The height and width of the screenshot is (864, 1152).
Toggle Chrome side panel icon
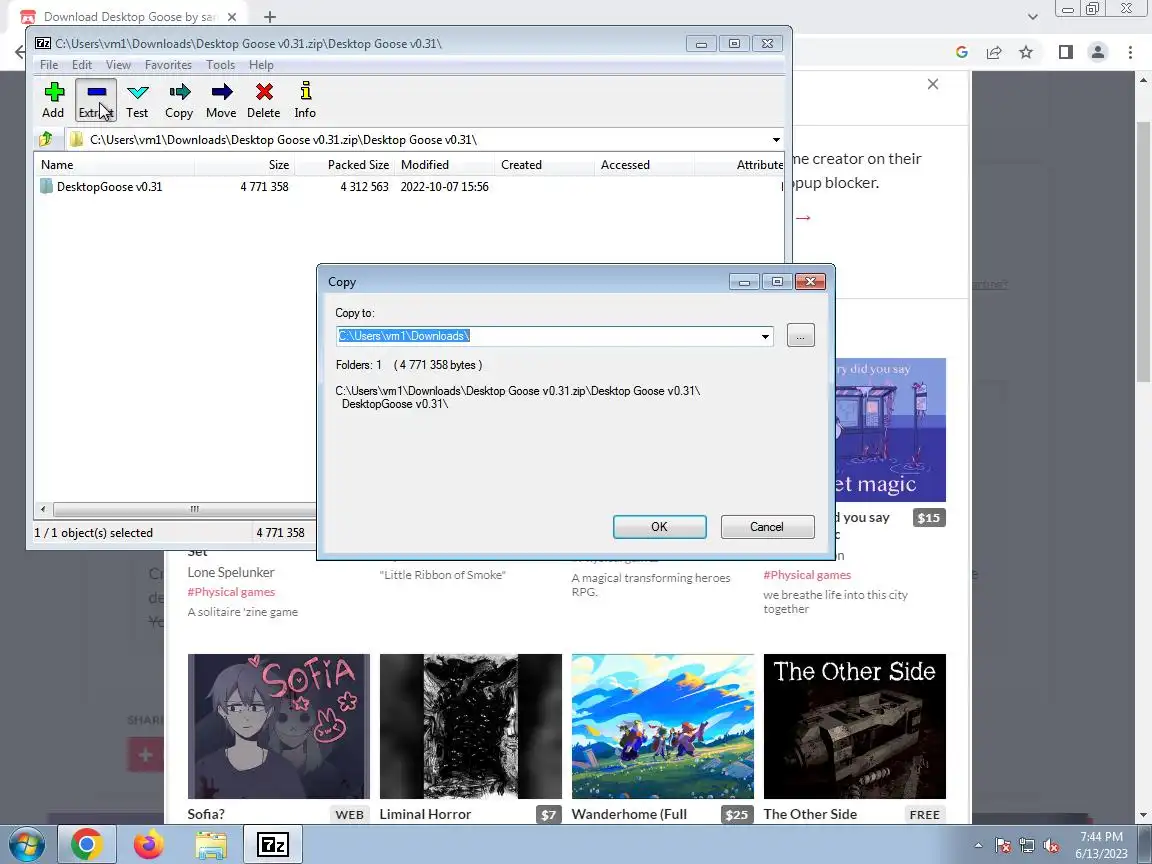pos(1065,52)
